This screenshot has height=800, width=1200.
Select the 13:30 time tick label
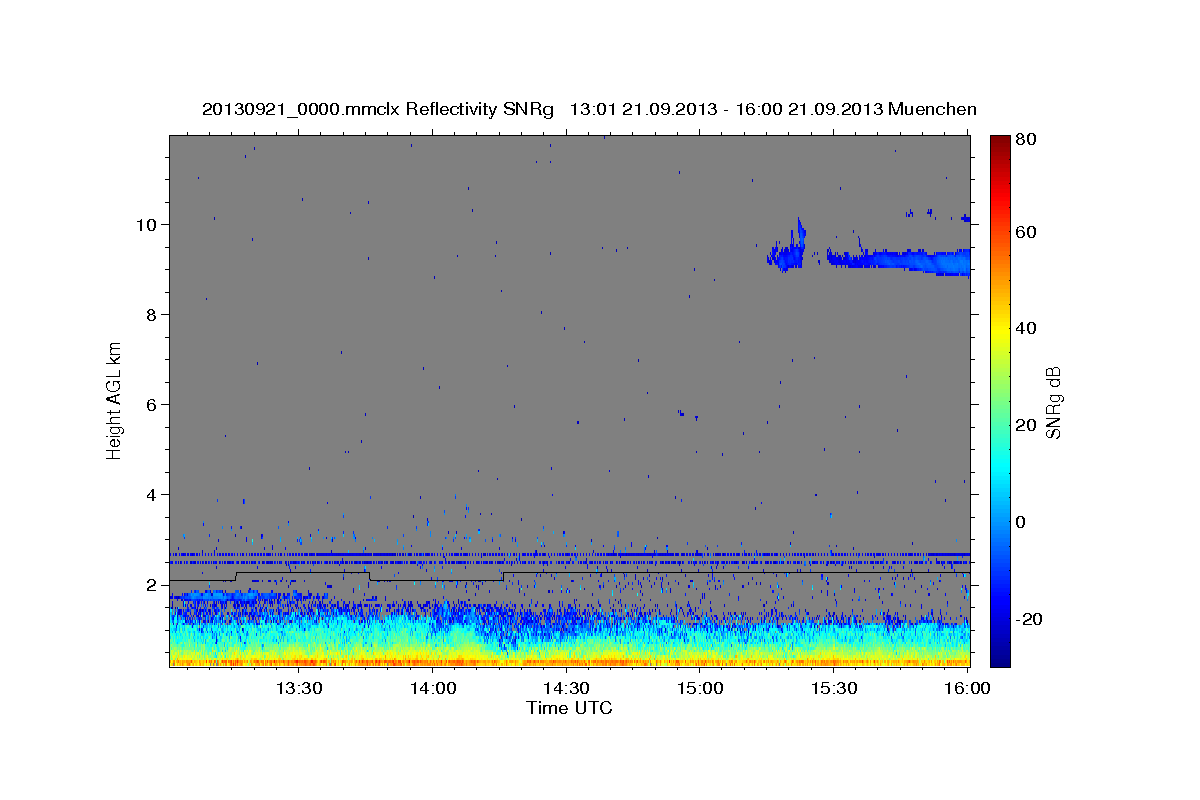[298, 688]
